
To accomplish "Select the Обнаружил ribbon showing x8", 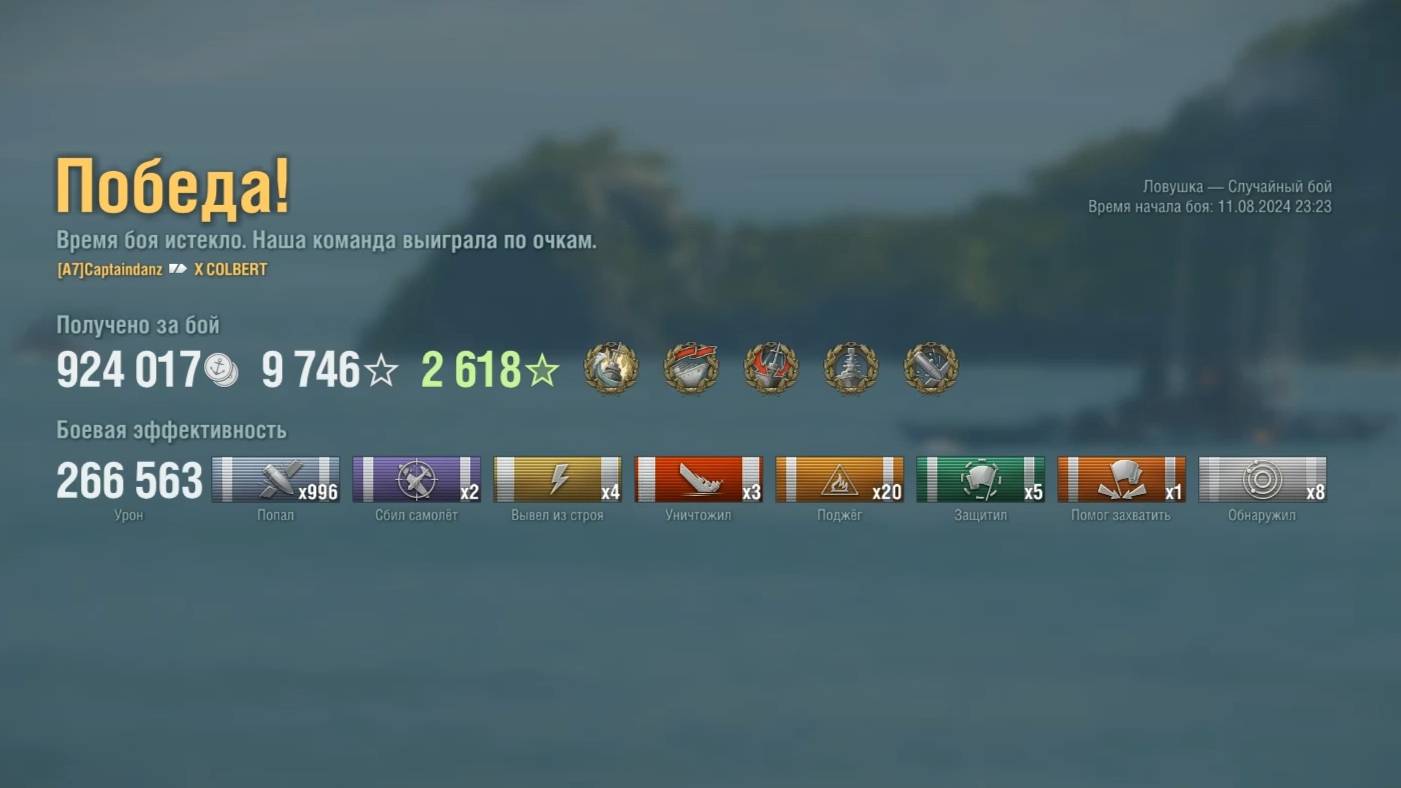I will (1263, 479).
